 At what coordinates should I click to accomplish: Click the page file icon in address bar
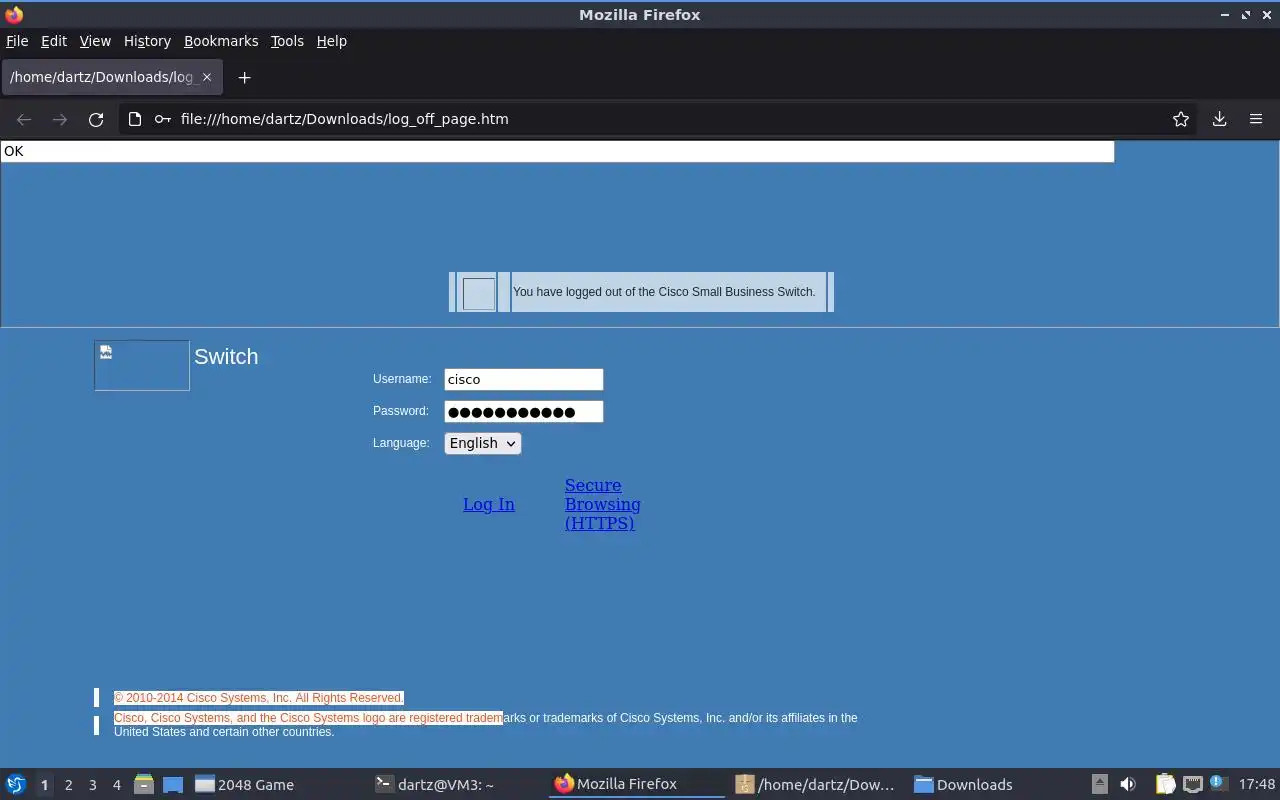pyautogui.click(x=135, y=119)
